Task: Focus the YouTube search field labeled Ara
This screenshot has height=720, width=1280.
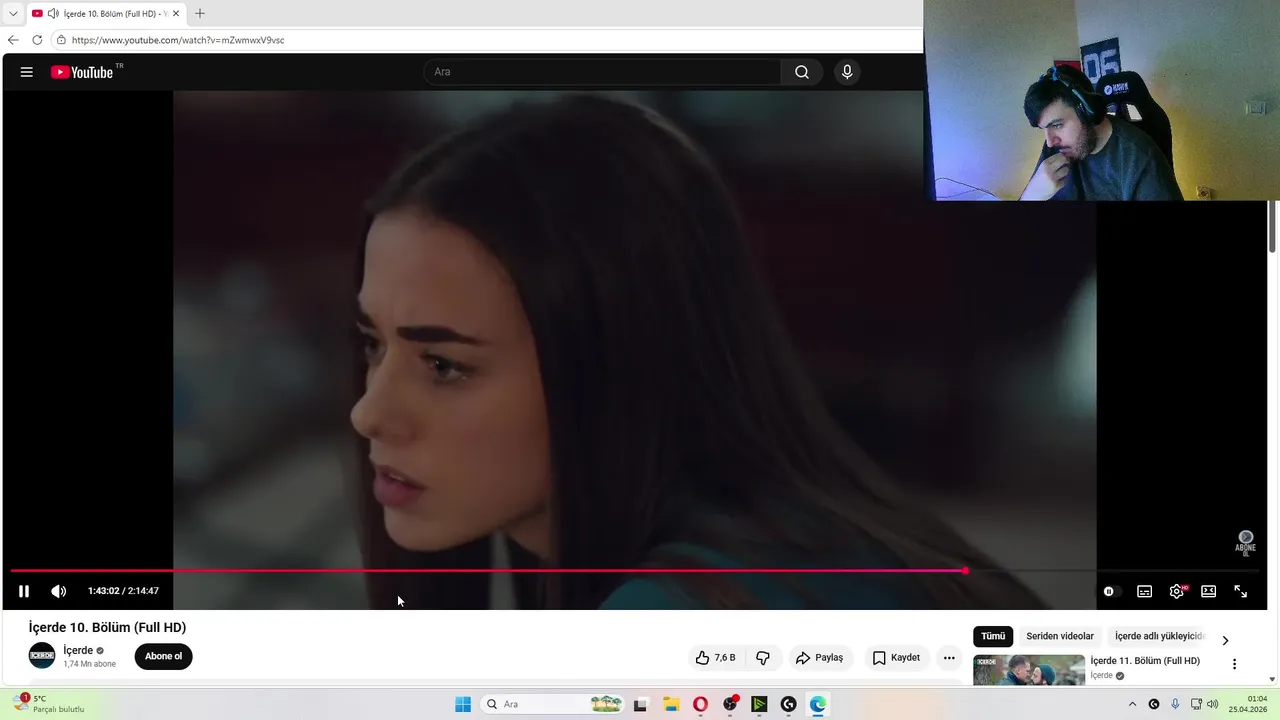Action: coord(602,72)
